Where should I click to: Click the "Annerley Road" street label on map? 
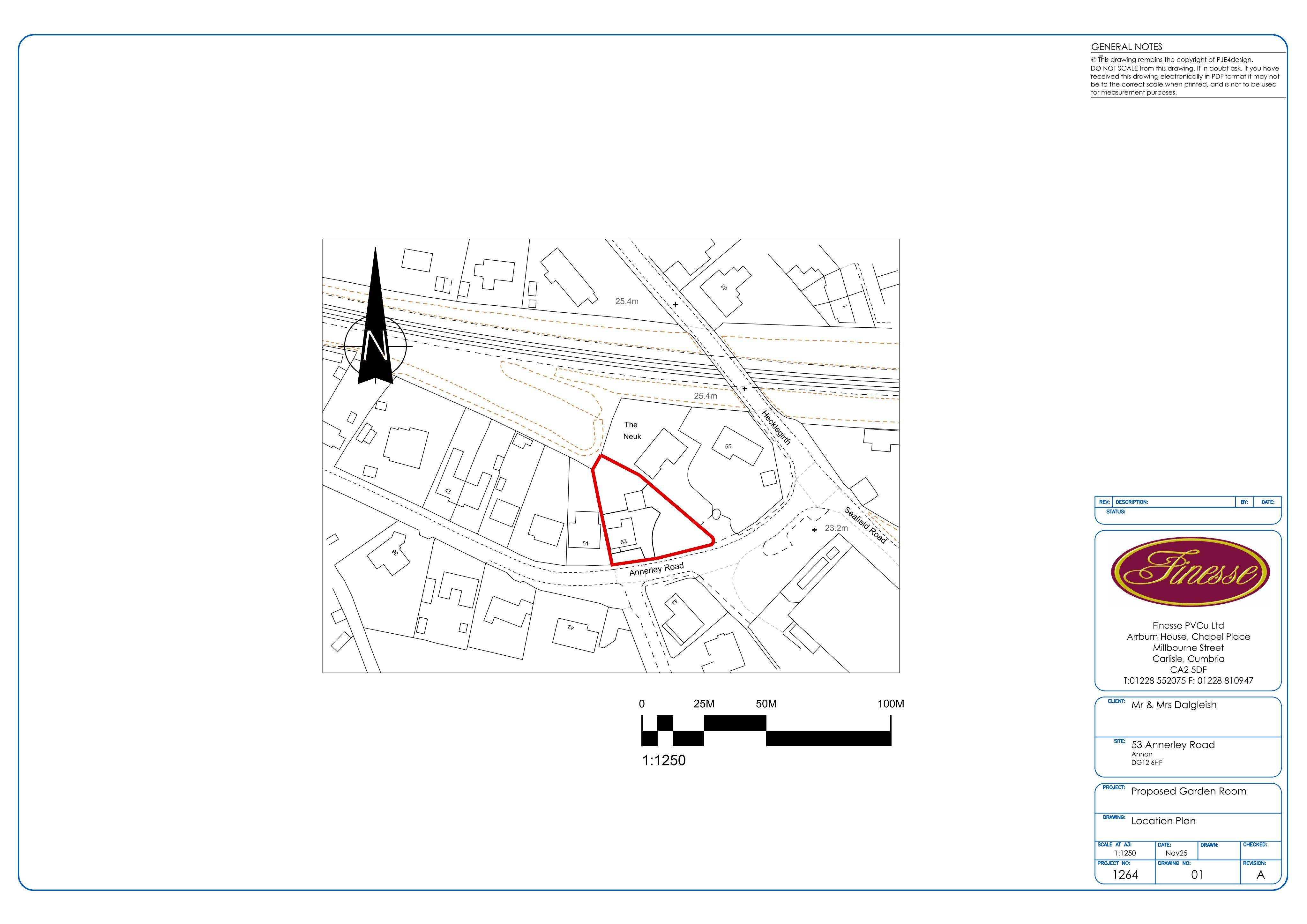pos(656,569)
